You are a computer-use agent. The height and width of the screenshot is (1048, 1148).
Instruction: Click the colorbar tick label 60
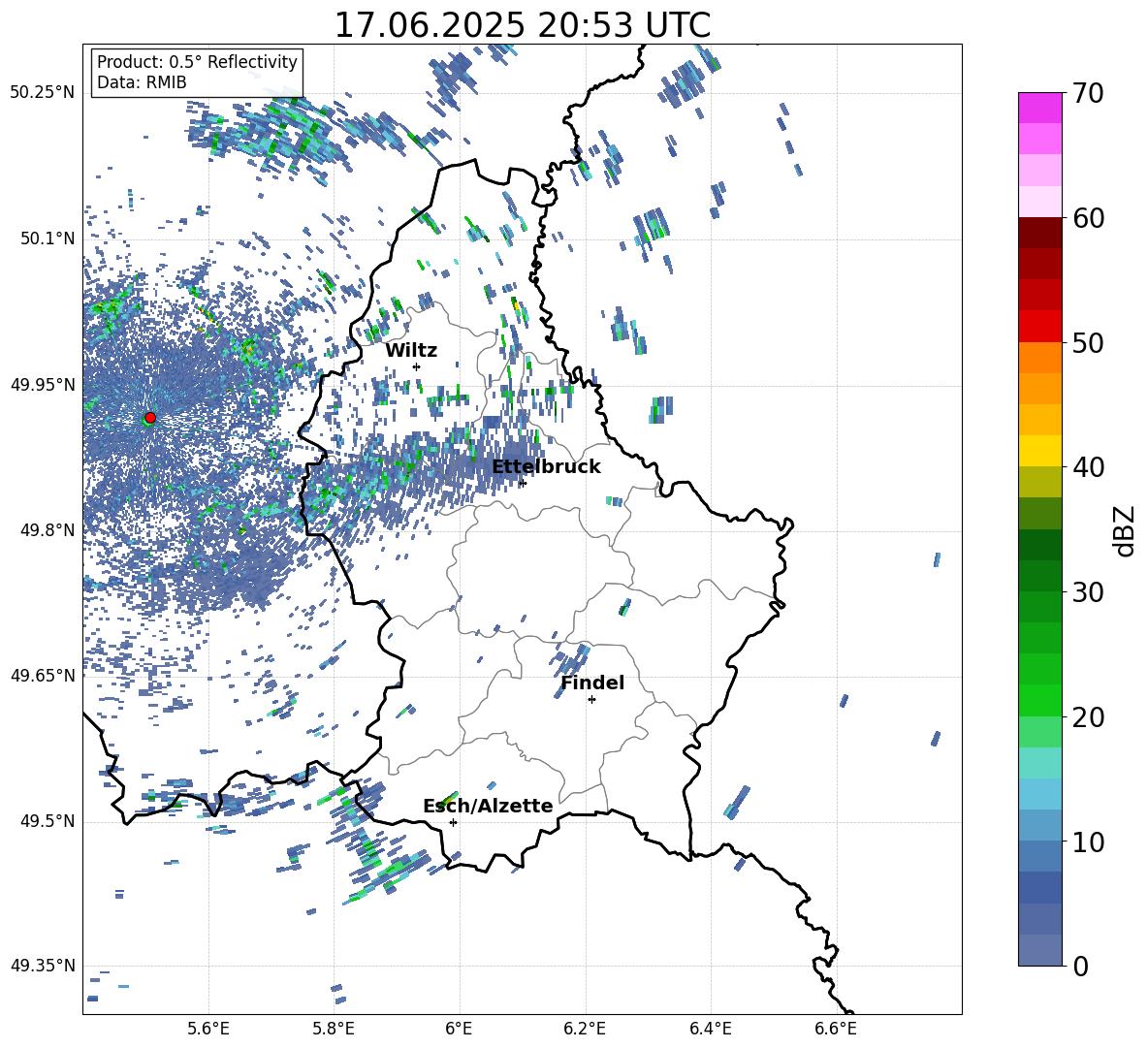(x=1088, y=218)
